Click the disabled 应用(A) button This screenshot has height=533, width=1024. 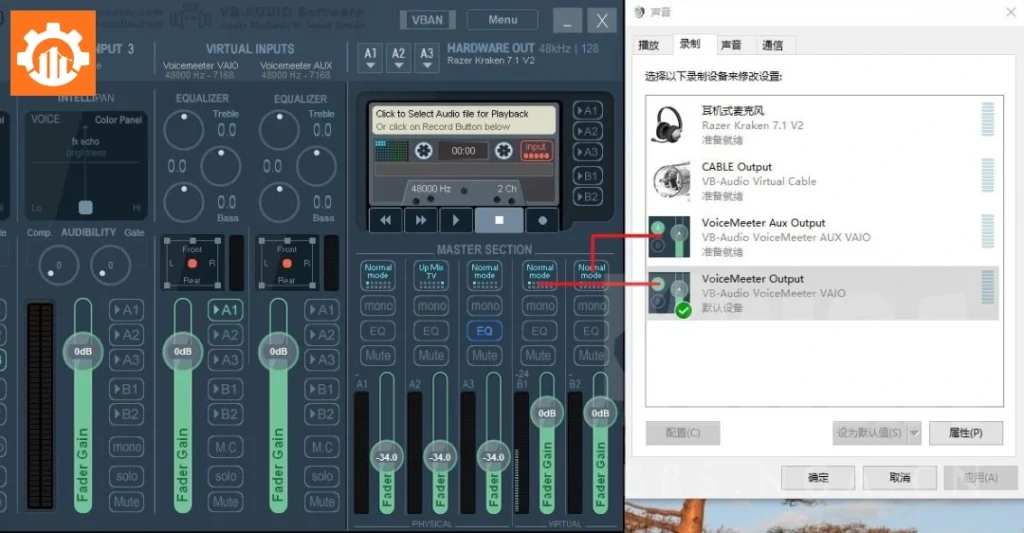click(980, 477)
